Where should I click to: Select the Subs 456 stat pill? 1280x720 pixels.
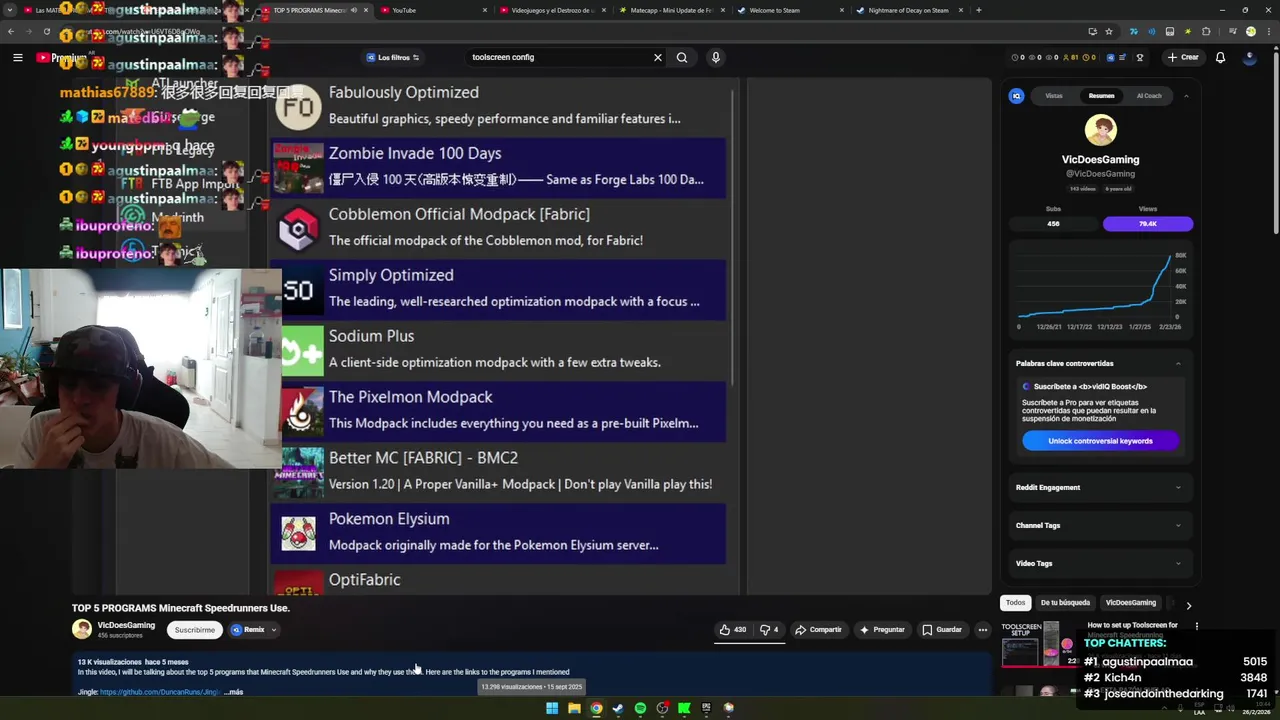[1053, 224]
